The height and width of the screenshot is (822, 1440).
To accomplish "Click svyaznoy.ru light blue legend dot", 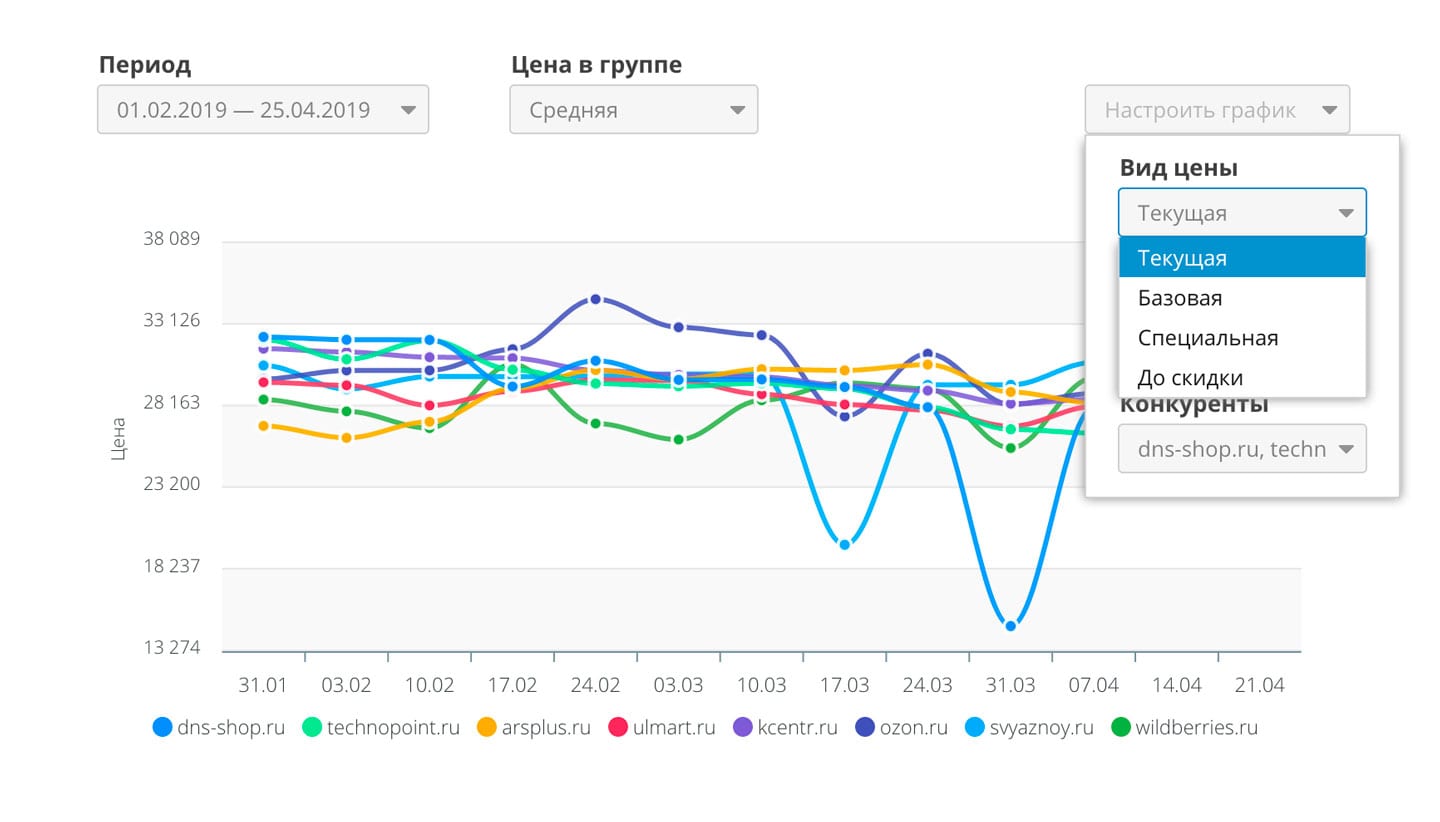I will point(974,728).
